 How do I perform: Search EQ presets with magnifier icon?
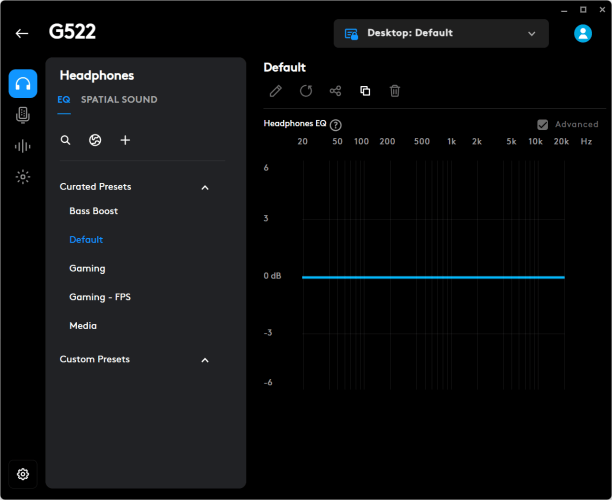pyautogui.click(x=66, y=140)
